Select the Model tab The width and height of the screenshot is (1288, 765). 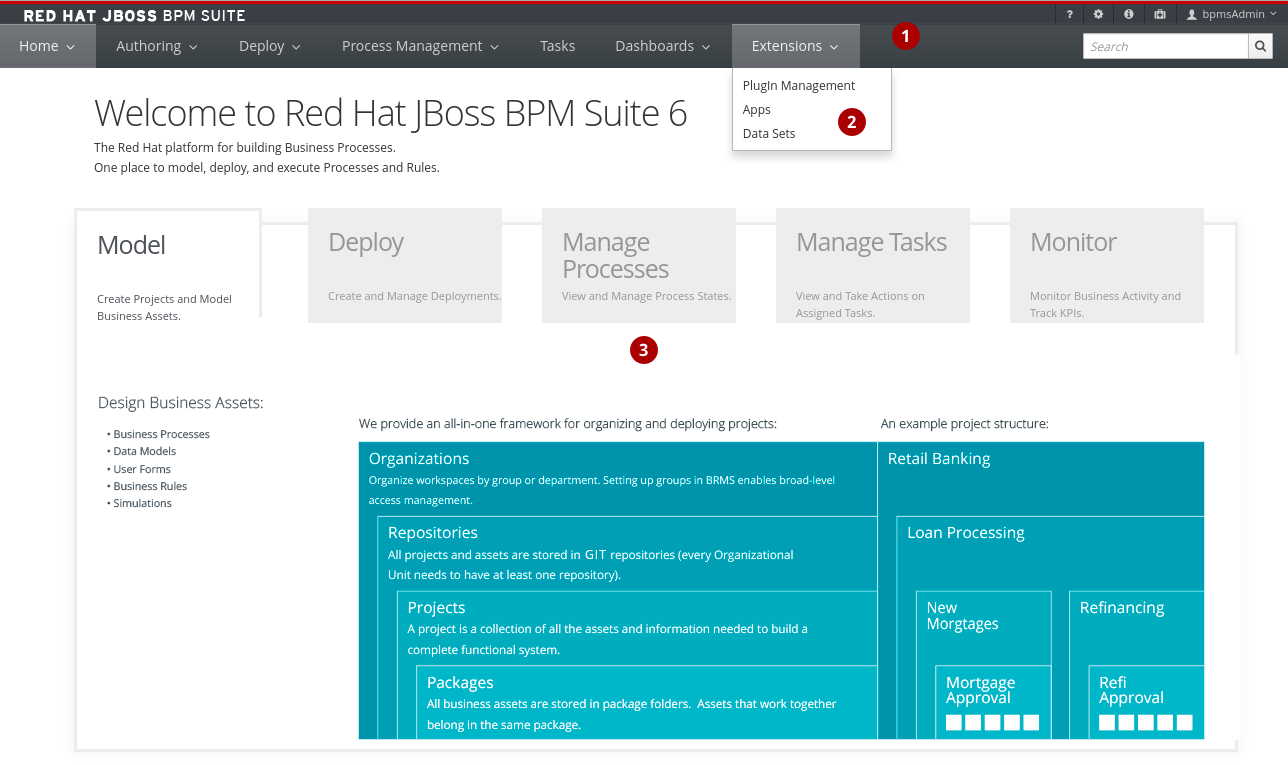(x=168, y=266)
